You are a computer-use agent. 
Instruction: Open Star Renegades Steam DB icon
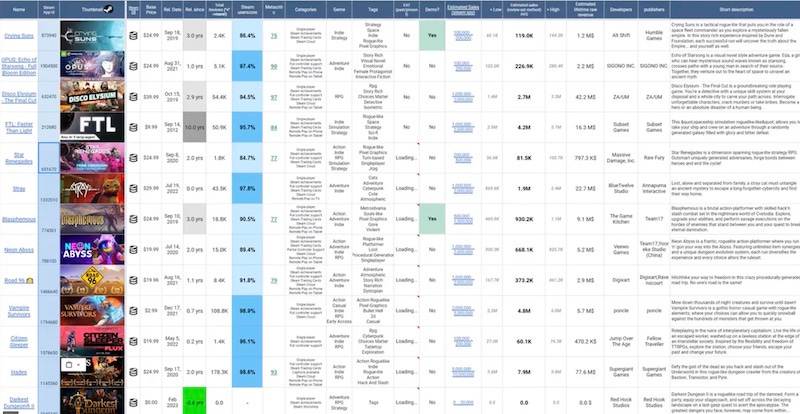[x=133, y=158]
